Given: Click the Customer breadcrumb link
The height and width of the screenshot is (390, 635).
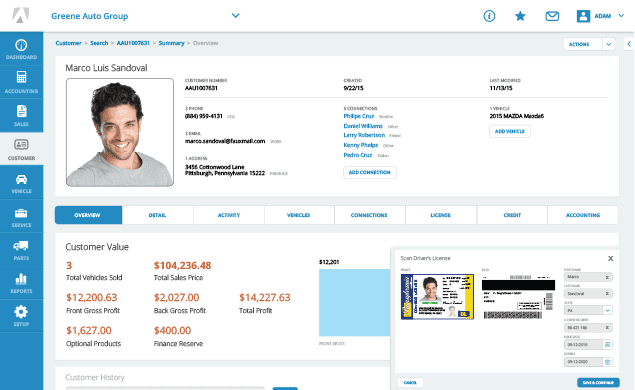Looking at the screenshot, I should click(68, 43).
